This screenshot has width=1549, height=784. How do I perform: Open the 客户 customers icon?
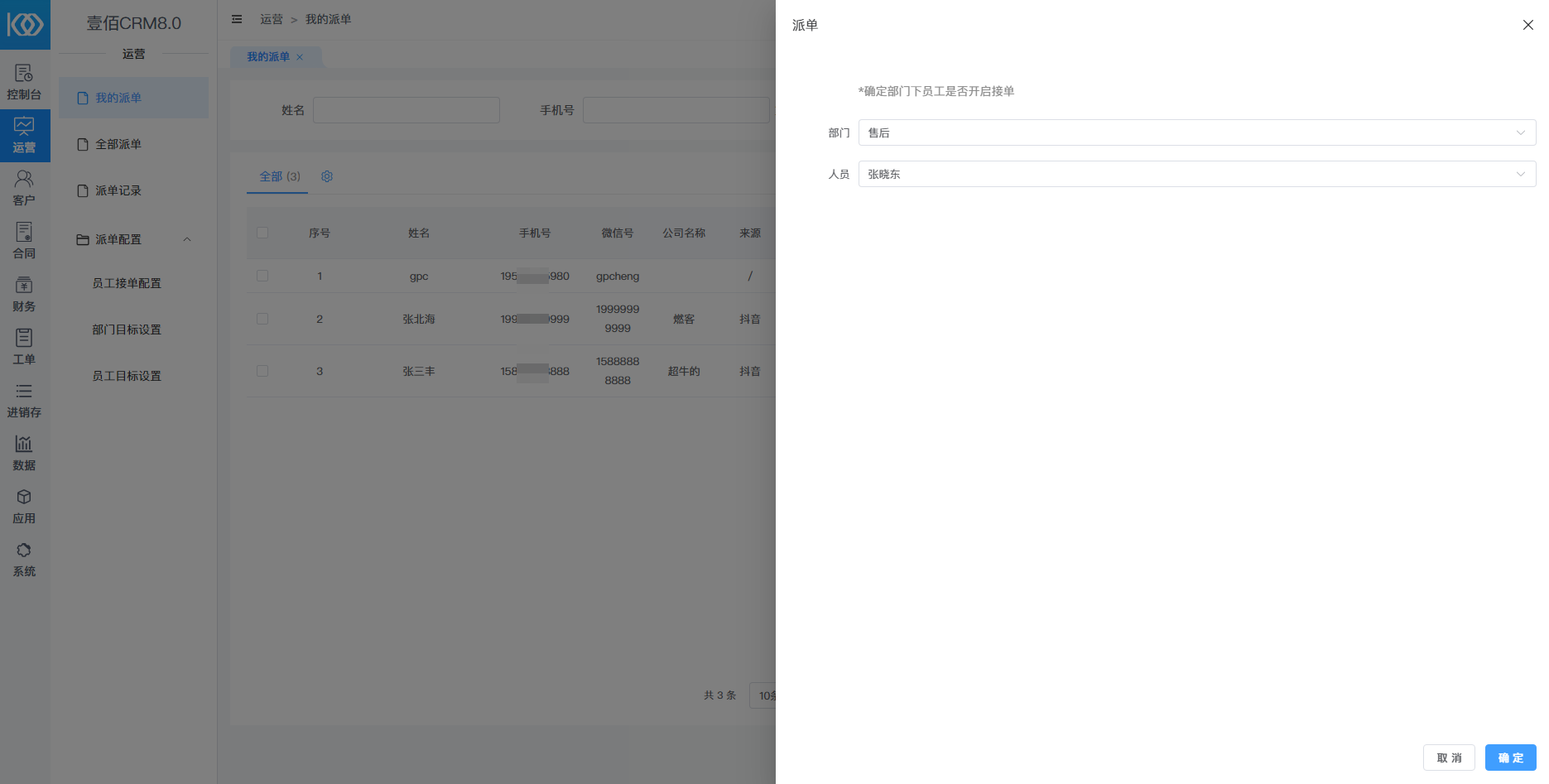click(x=24, y=179)
